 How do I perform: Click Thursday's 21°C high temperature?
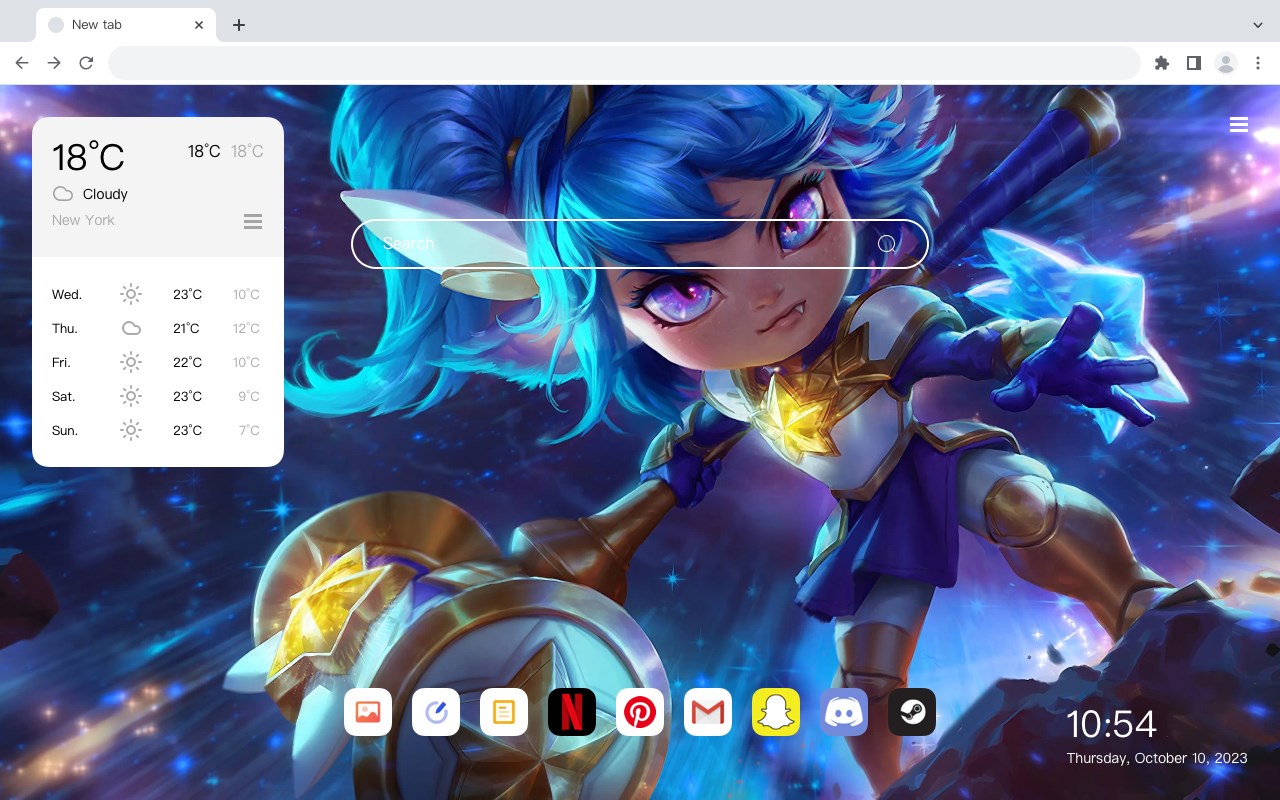tap(186, 329)
